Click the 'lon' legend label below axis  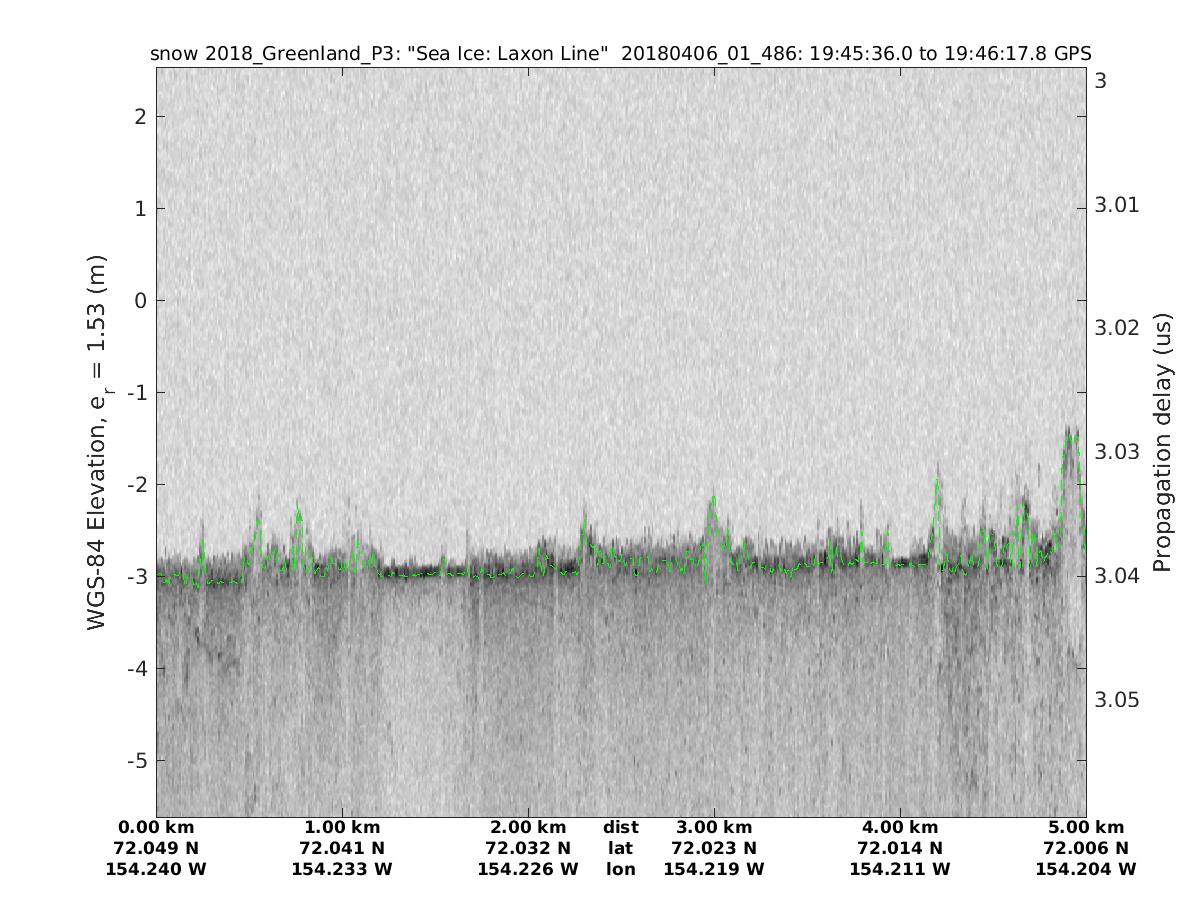point(620,869)
